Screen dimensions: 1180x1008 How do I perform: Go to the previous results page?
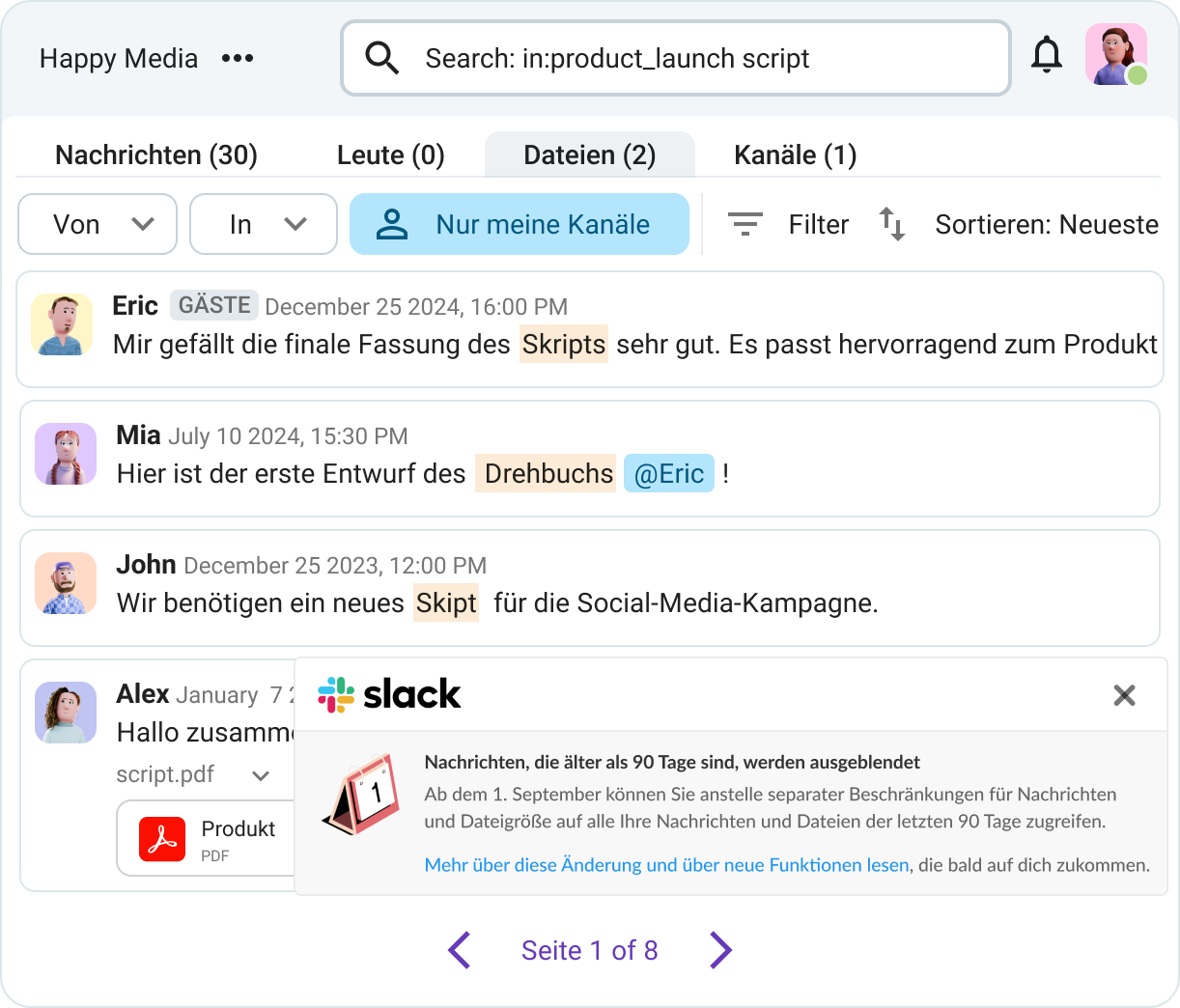tap(460, 950)
